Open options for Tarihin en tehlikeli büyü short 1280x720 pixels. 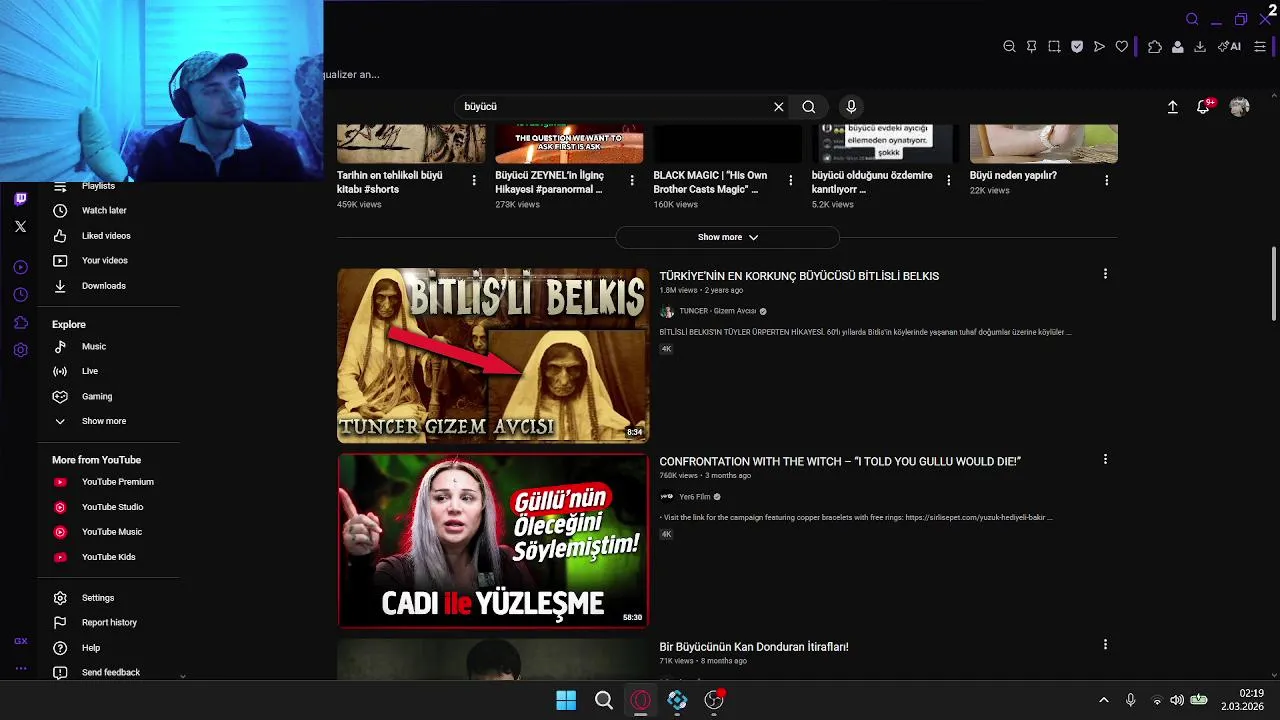[474, 181]
